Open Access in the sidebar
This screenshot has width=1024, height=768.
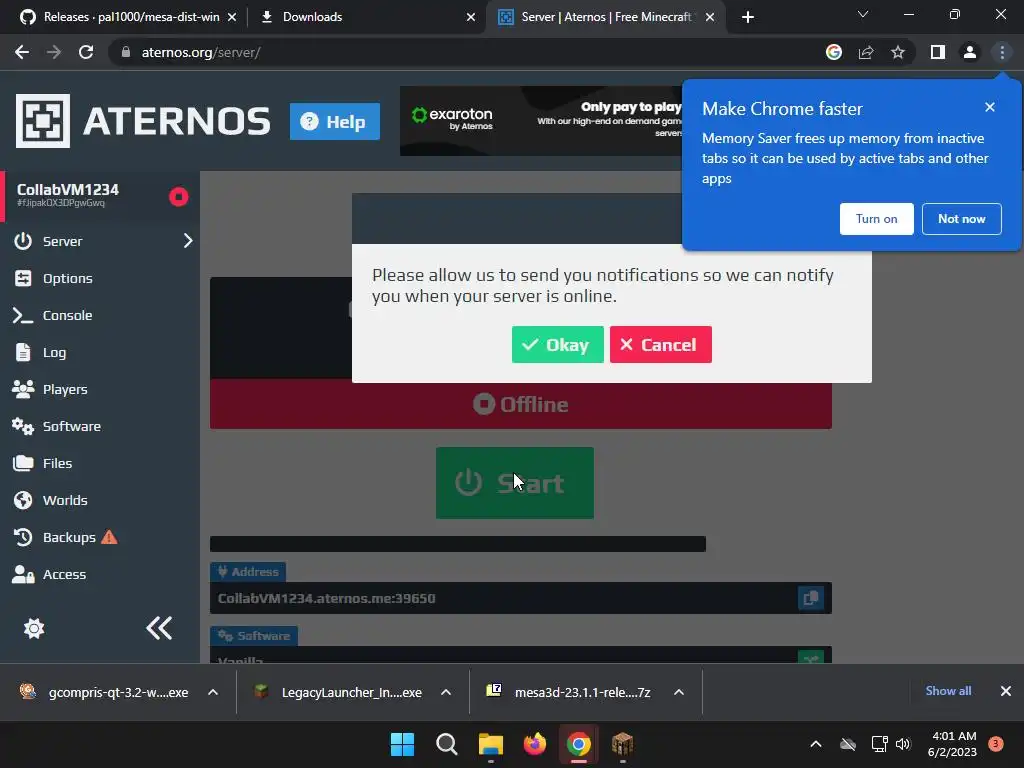64,575
